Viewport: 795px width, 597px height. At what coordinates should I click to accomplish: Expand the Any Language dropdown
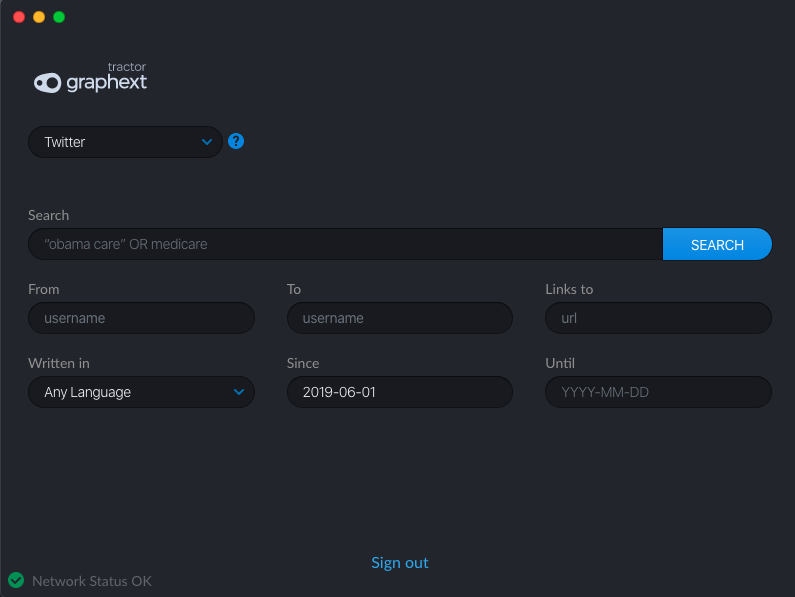[141, 392]
